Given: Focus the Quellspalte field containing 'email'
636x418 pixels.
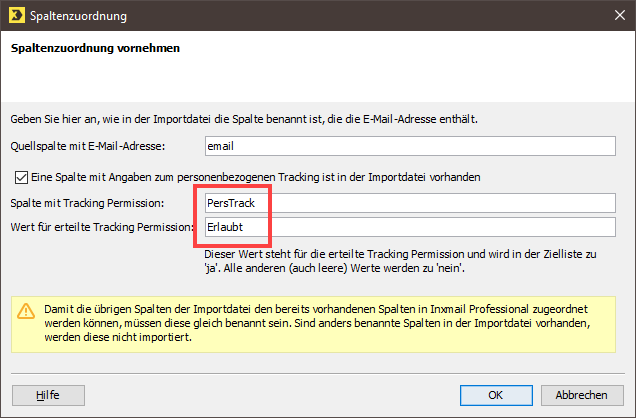Looking at the screenshot, I should click(410, 146).
